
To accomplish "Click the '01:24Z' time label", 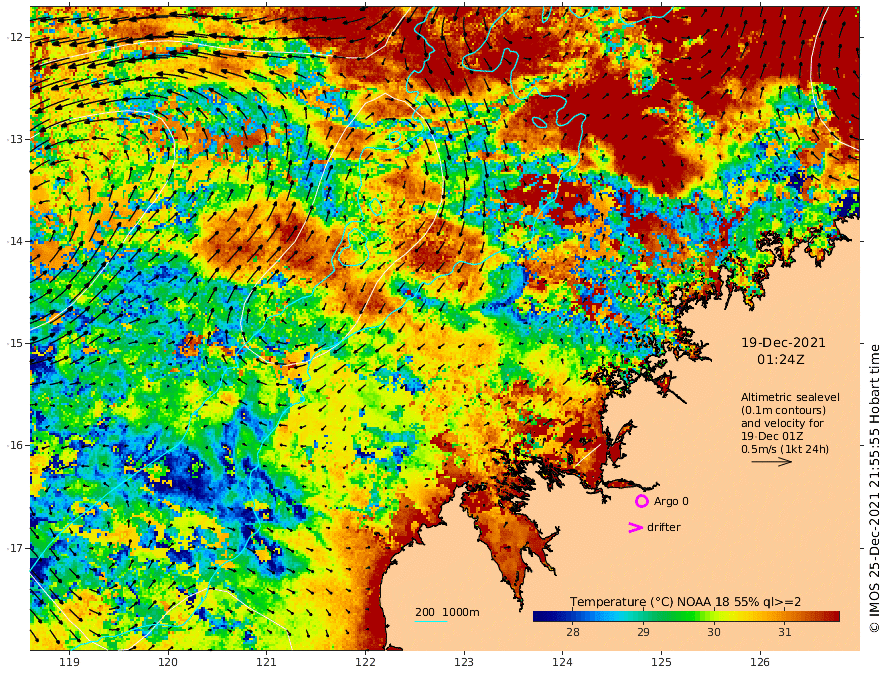I will pyautogui.click(x=780, y=359).
